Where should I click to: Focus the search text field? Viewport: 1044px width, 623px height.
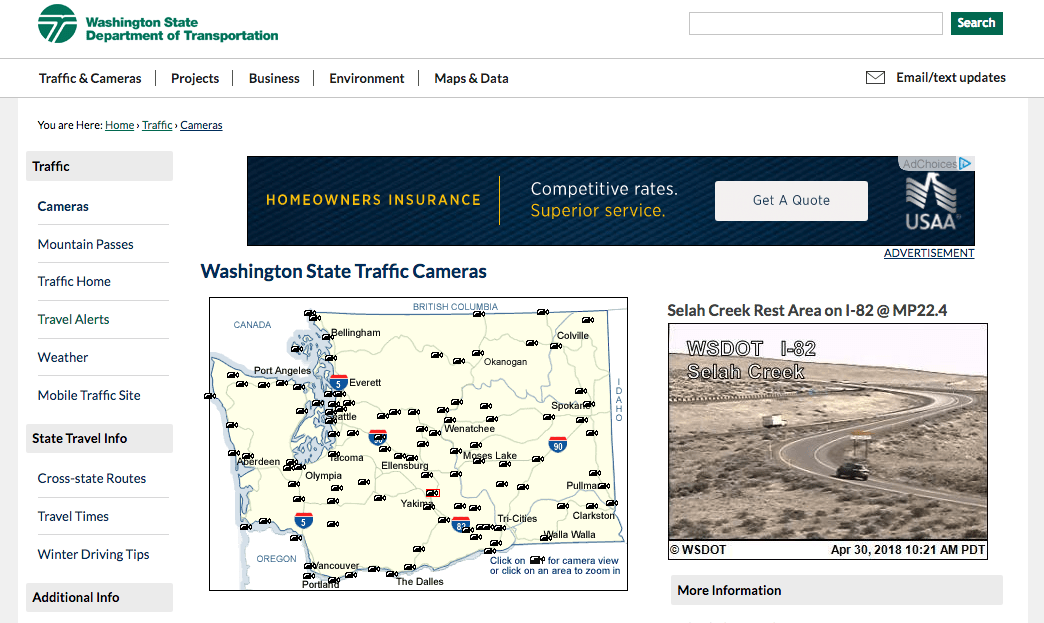coord(815,23)
